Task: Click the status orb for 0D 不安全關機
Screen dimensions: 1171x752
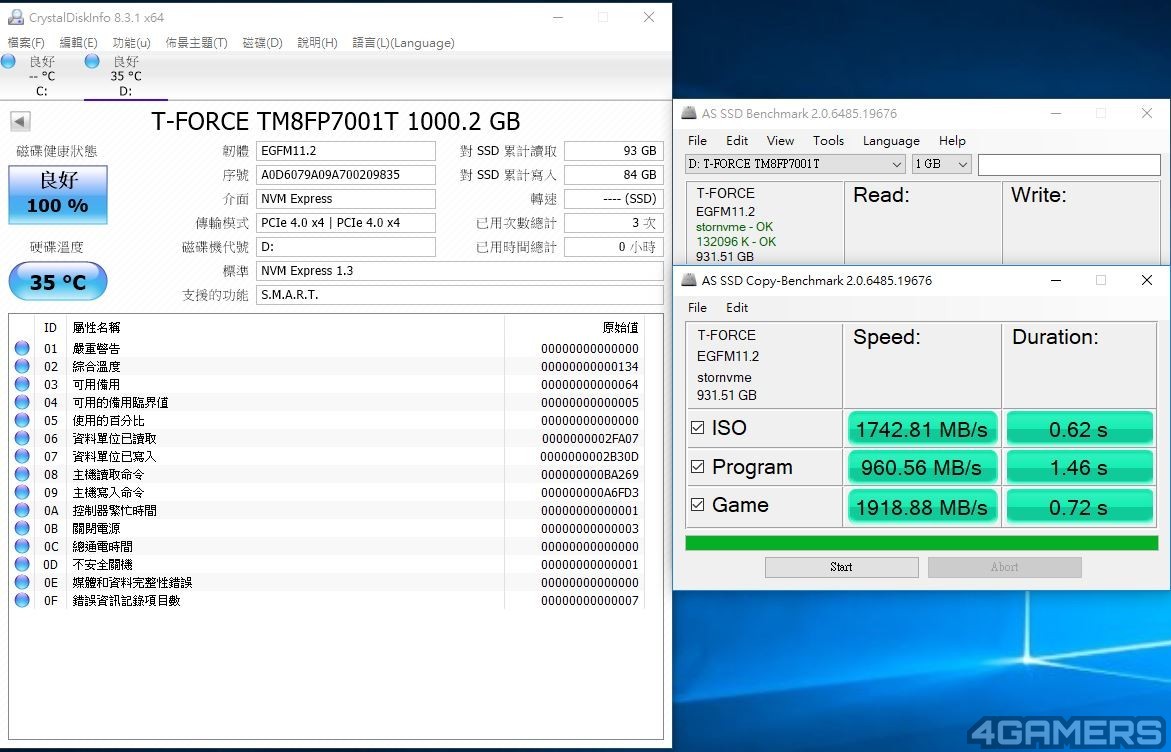Action: click(22, 564)
